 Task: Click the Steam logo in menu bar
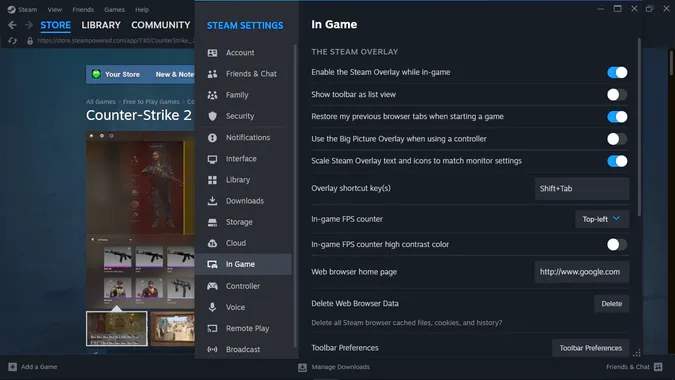tap(11, 9)
